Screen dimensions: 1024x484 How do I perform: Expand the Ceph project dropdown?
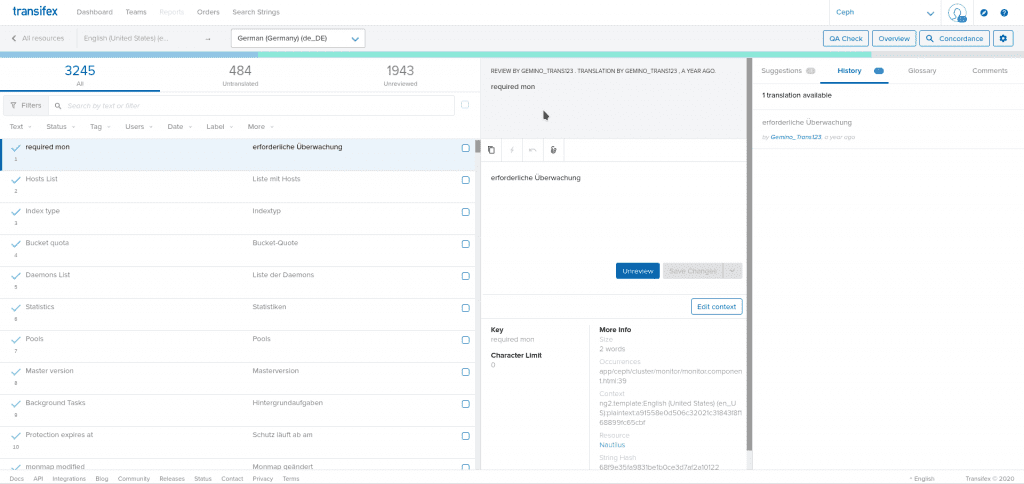click(885, 13)
